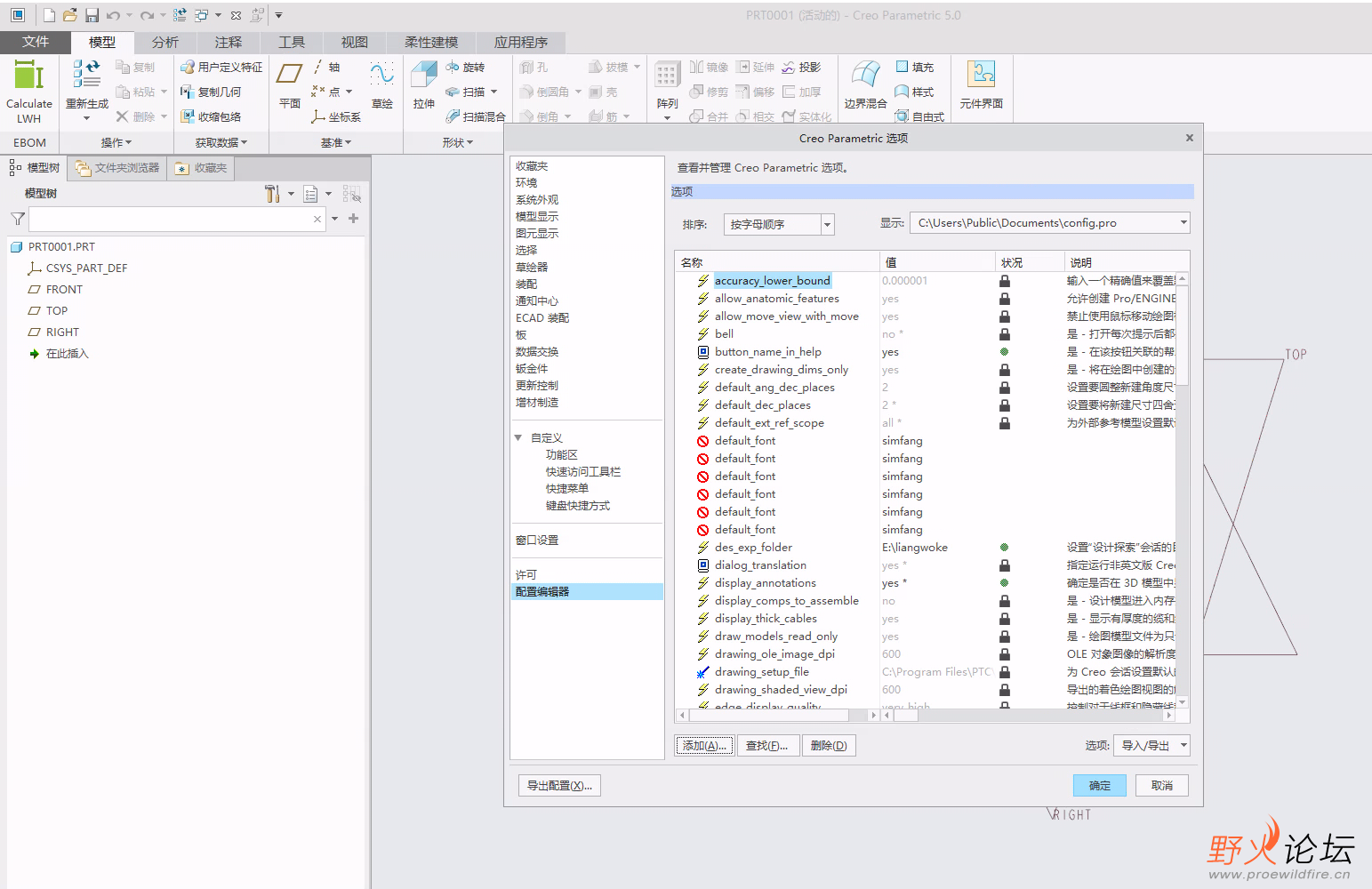The image size is (1372, 889).
Task: Expand the 获取数据 group dropdown
Action: tap(221, 142)
